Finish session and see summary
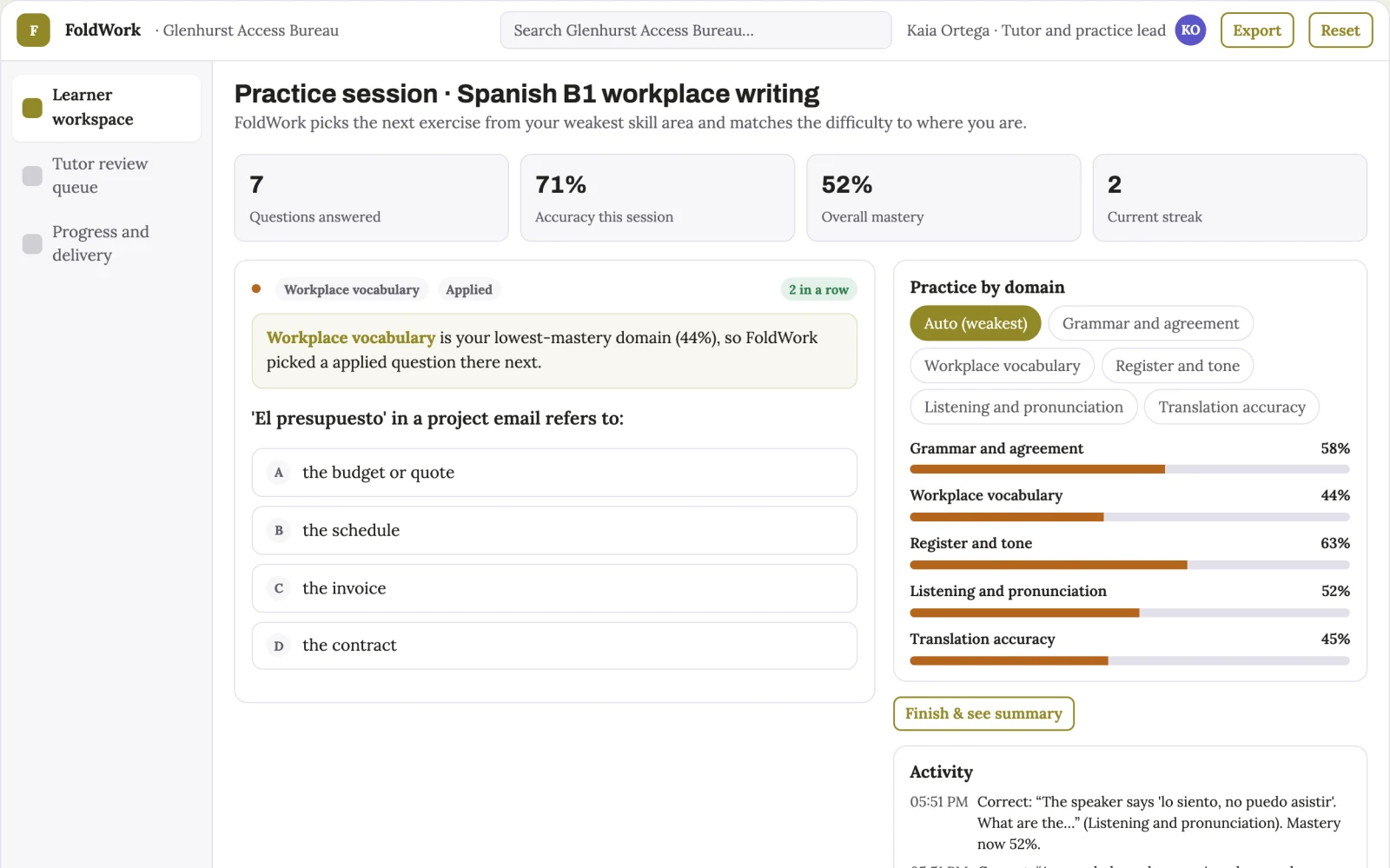Viewport: 1390px width, 868px height. pyautogui.click(x=983, y=713)
